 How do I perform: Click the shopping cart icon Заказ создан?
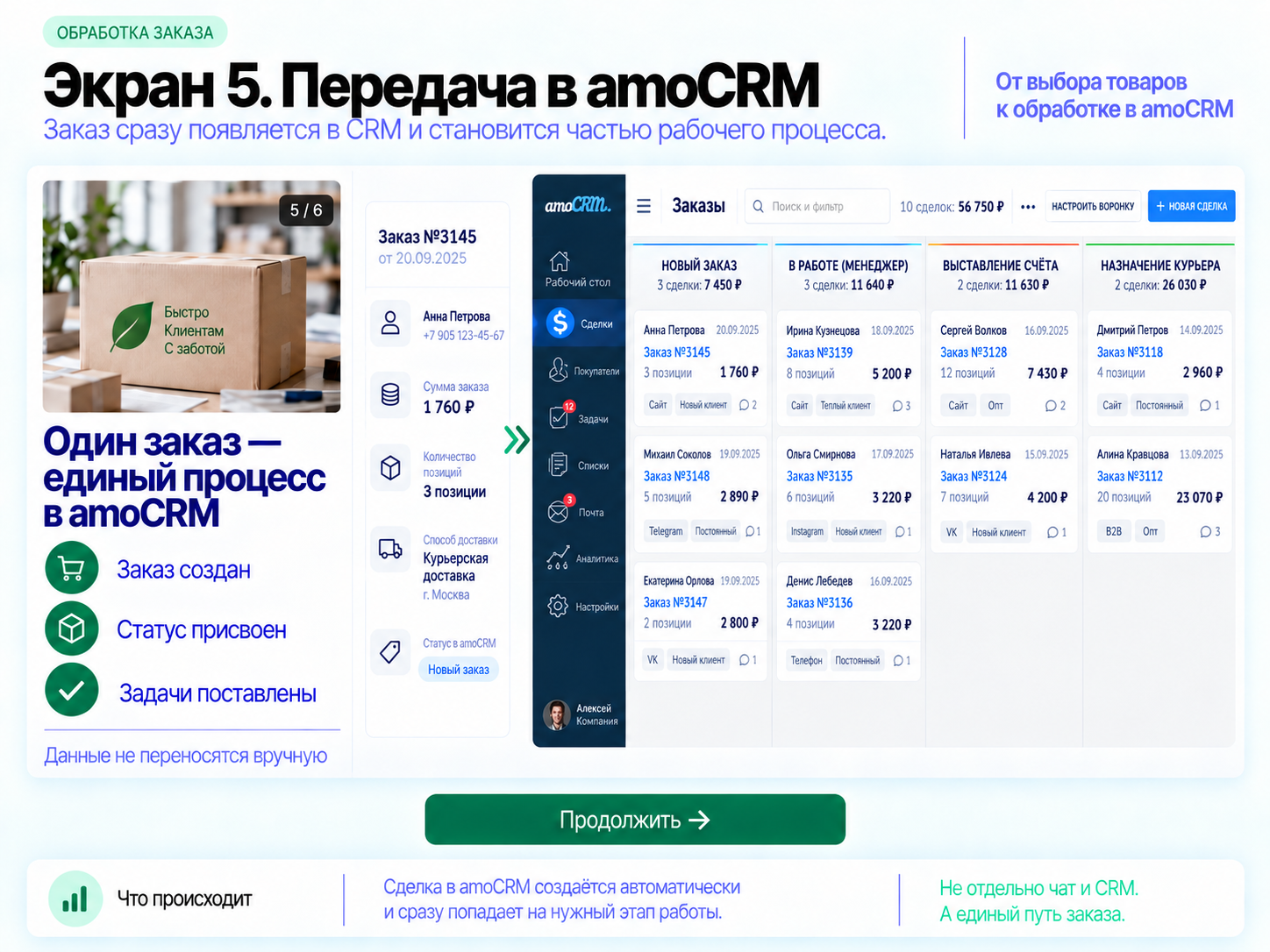point(72,569)
